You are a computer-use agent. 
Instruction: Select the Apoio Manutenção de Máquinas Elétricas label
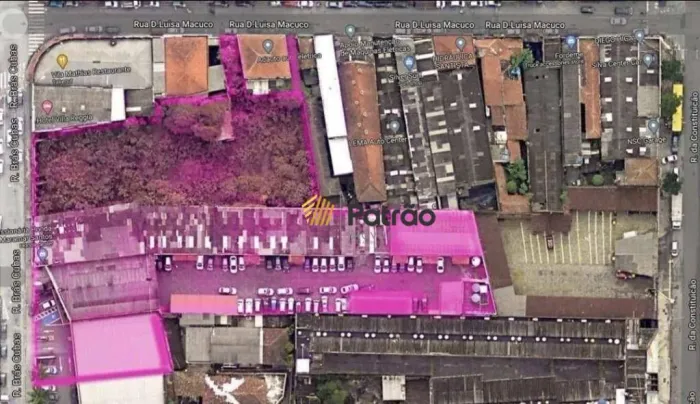[375, 49]
